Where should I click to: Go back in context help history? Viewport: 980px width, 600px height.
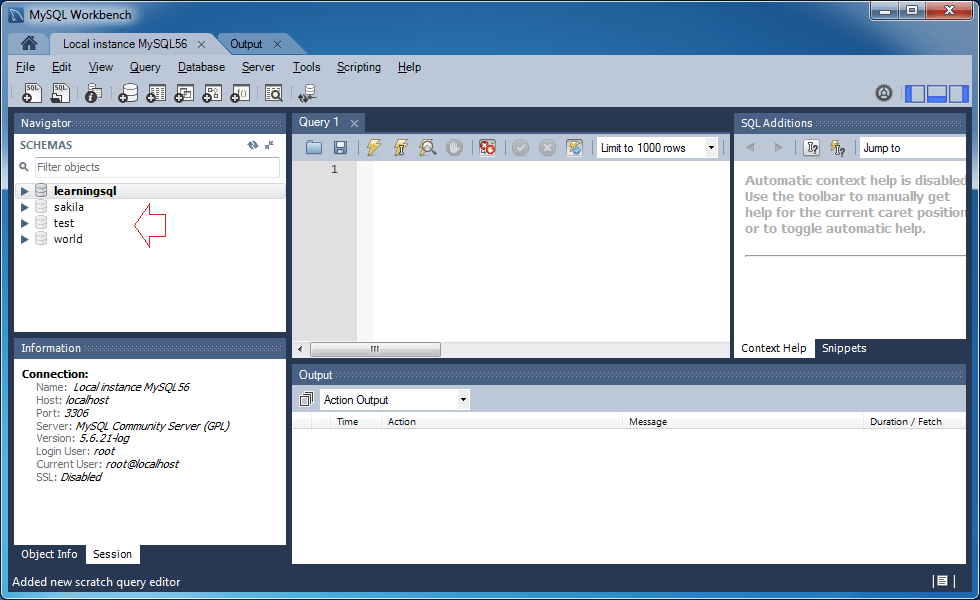coord(751,148)
